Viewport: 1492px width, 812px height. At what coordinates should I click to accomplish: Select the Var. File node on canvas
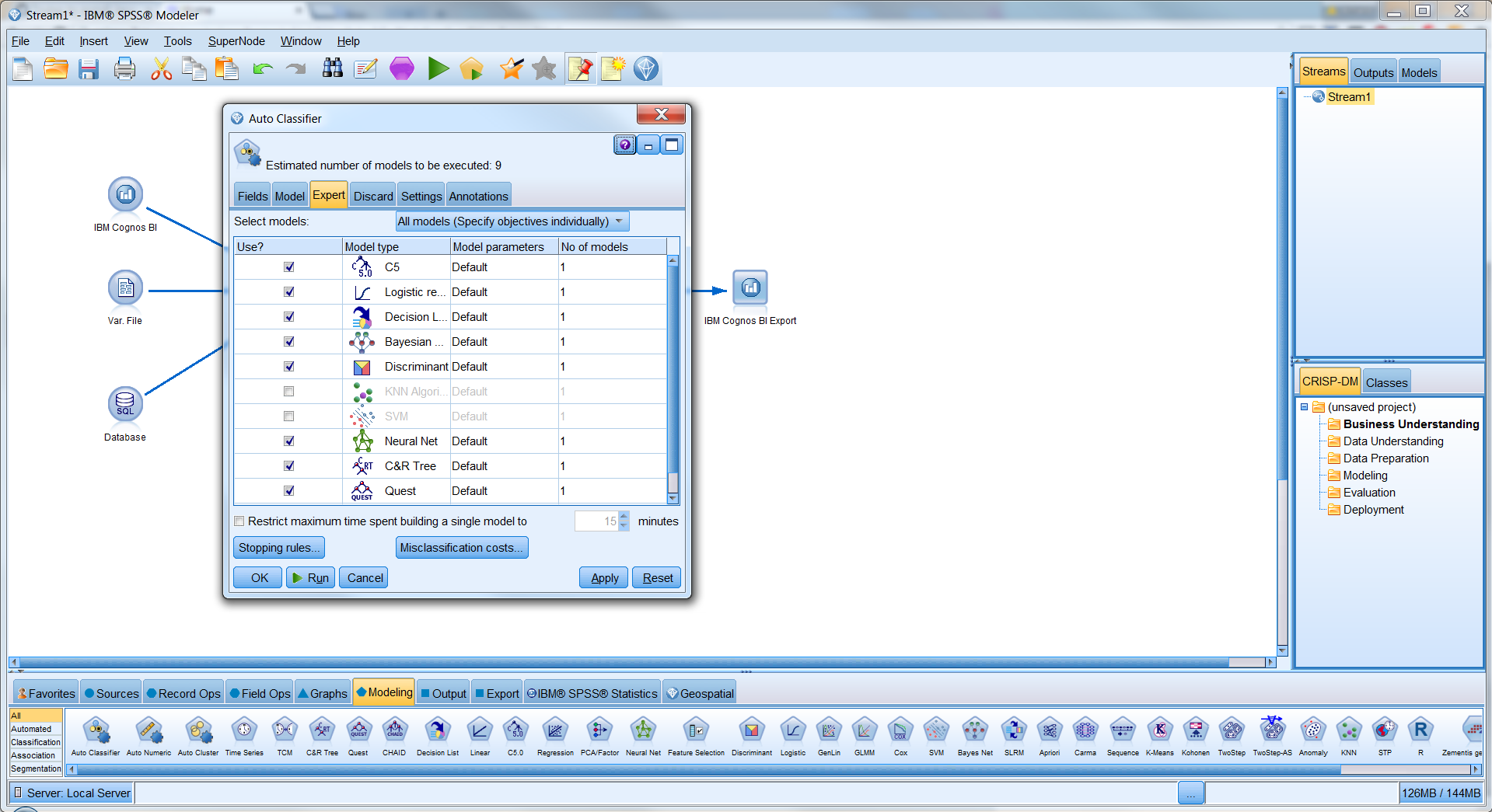125,288
